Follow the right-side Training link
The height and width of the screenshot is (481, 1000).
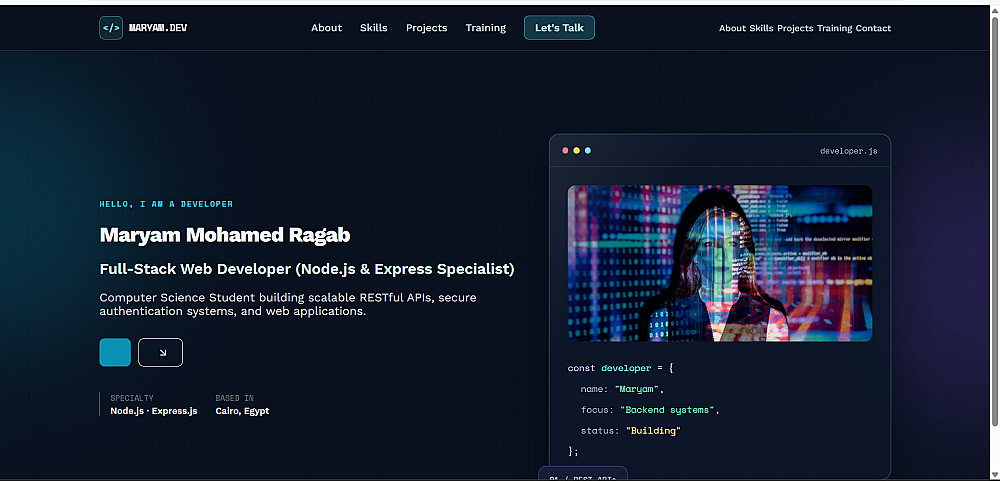(x=834, y=28)
